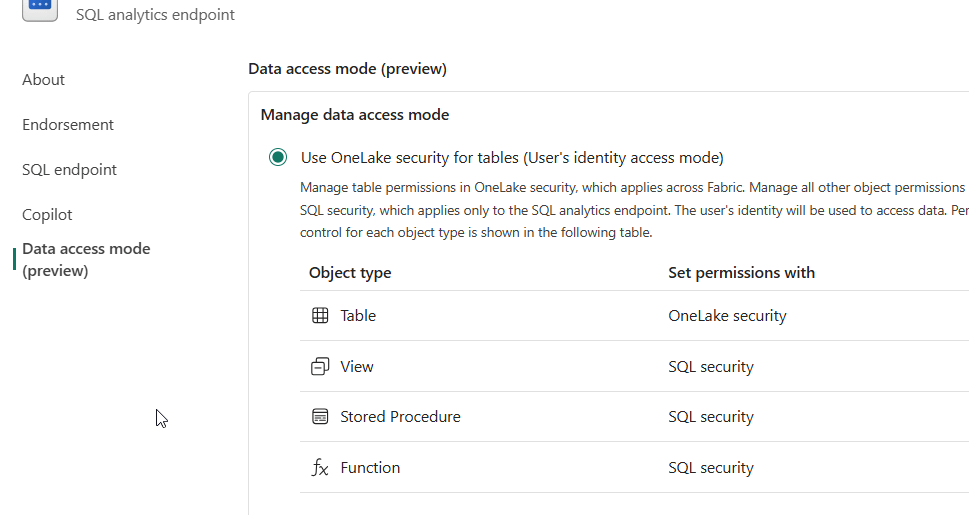This screenshot has height=515, width=969.
Task: Click the Table grid icon
Action: [320, 316]
